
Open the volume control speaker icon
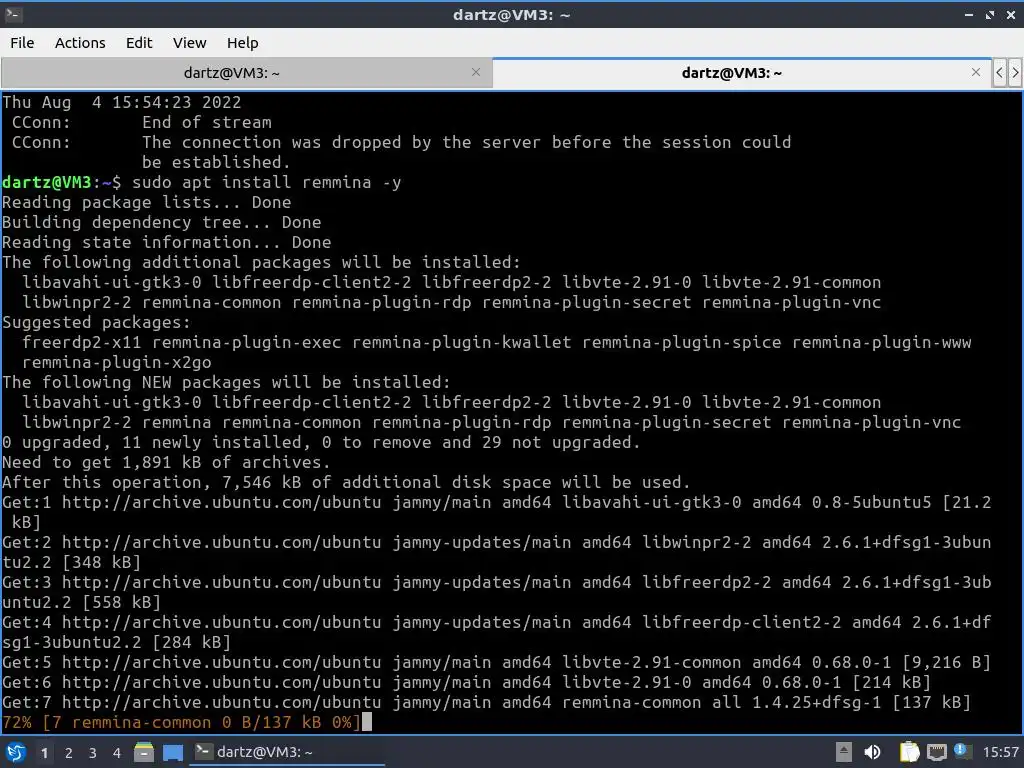click(872, 752)
